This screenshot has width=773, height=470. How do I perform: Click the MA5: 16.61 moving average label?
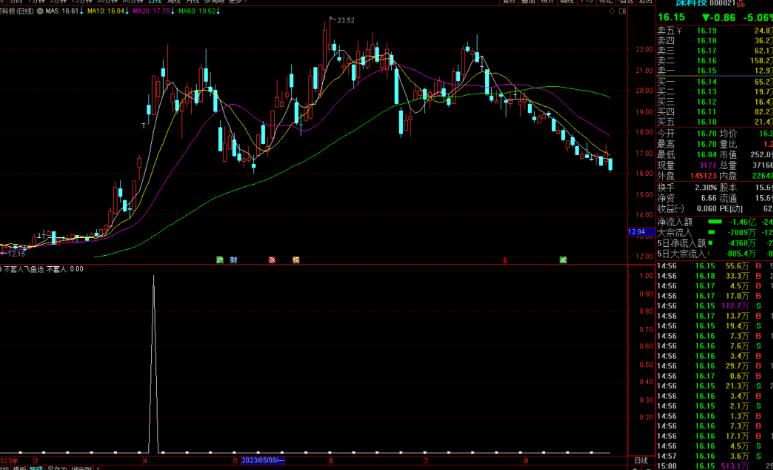[62, 11]
